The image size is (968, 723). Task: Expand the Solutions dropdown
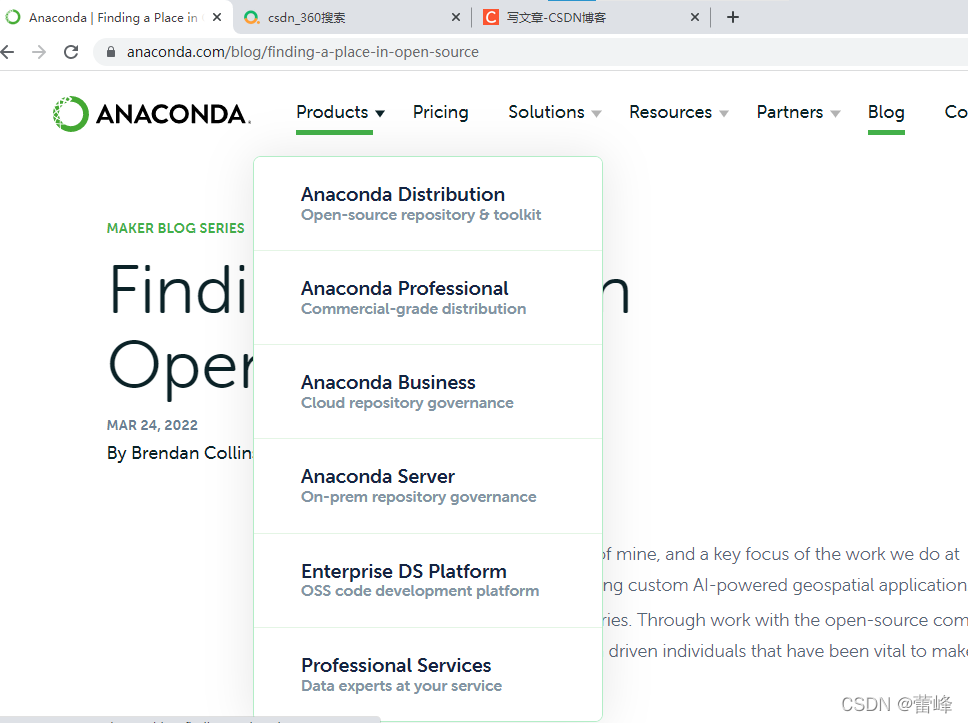pyautogui.click(x=554, y=112)
